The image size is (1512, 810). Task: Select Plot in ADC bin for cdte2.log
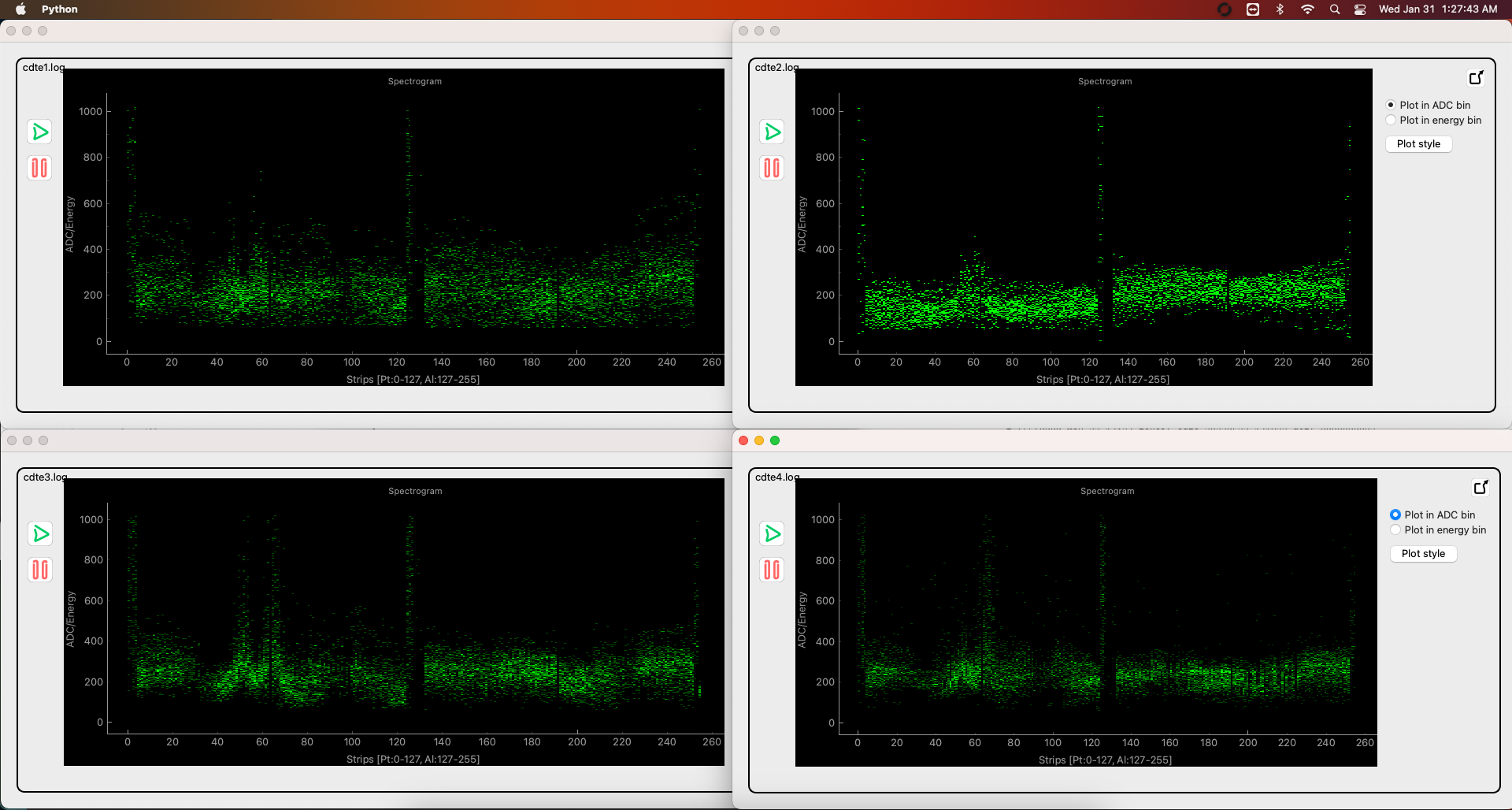coord(1428,105)
